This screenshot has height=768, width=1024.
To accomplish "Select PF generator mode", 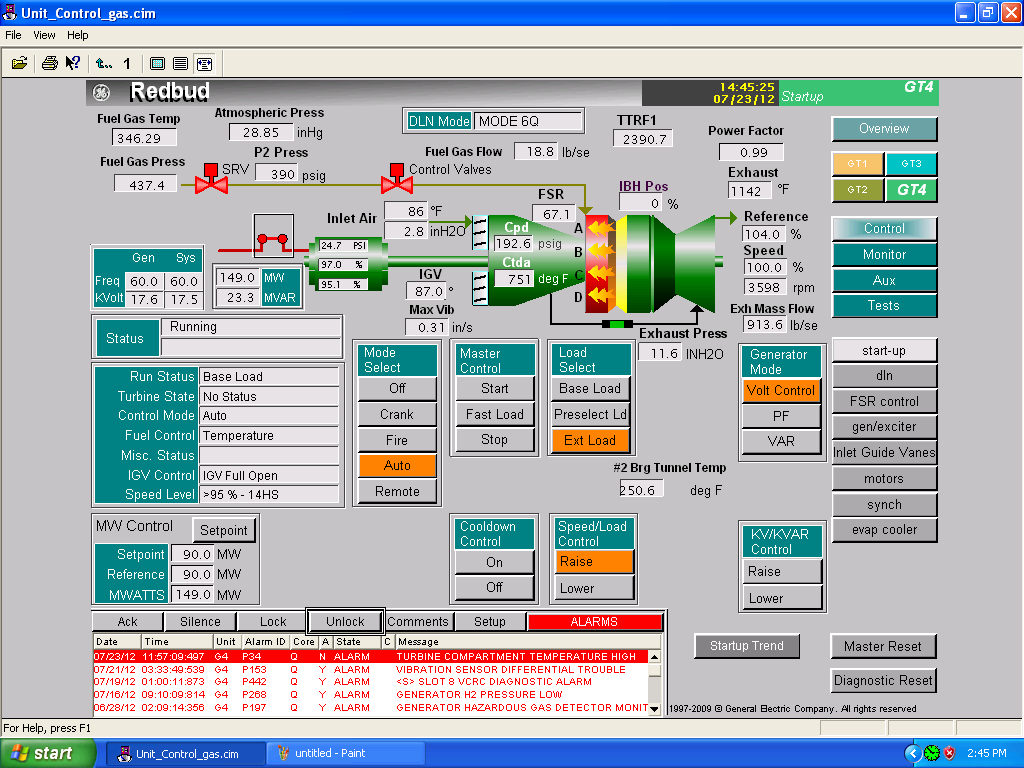I will [781, 415].
